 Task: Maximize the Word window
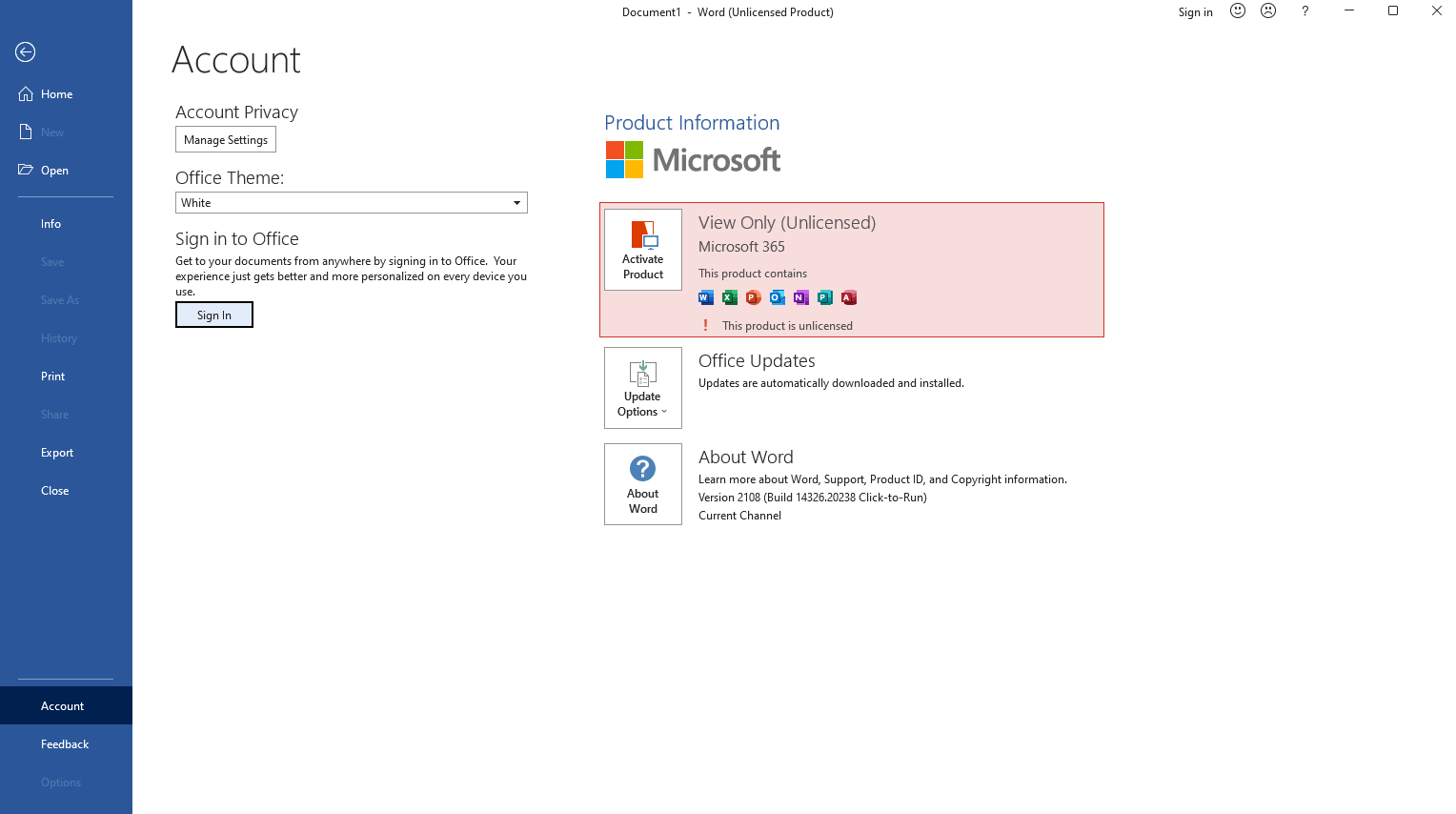tap(1393, 11)
